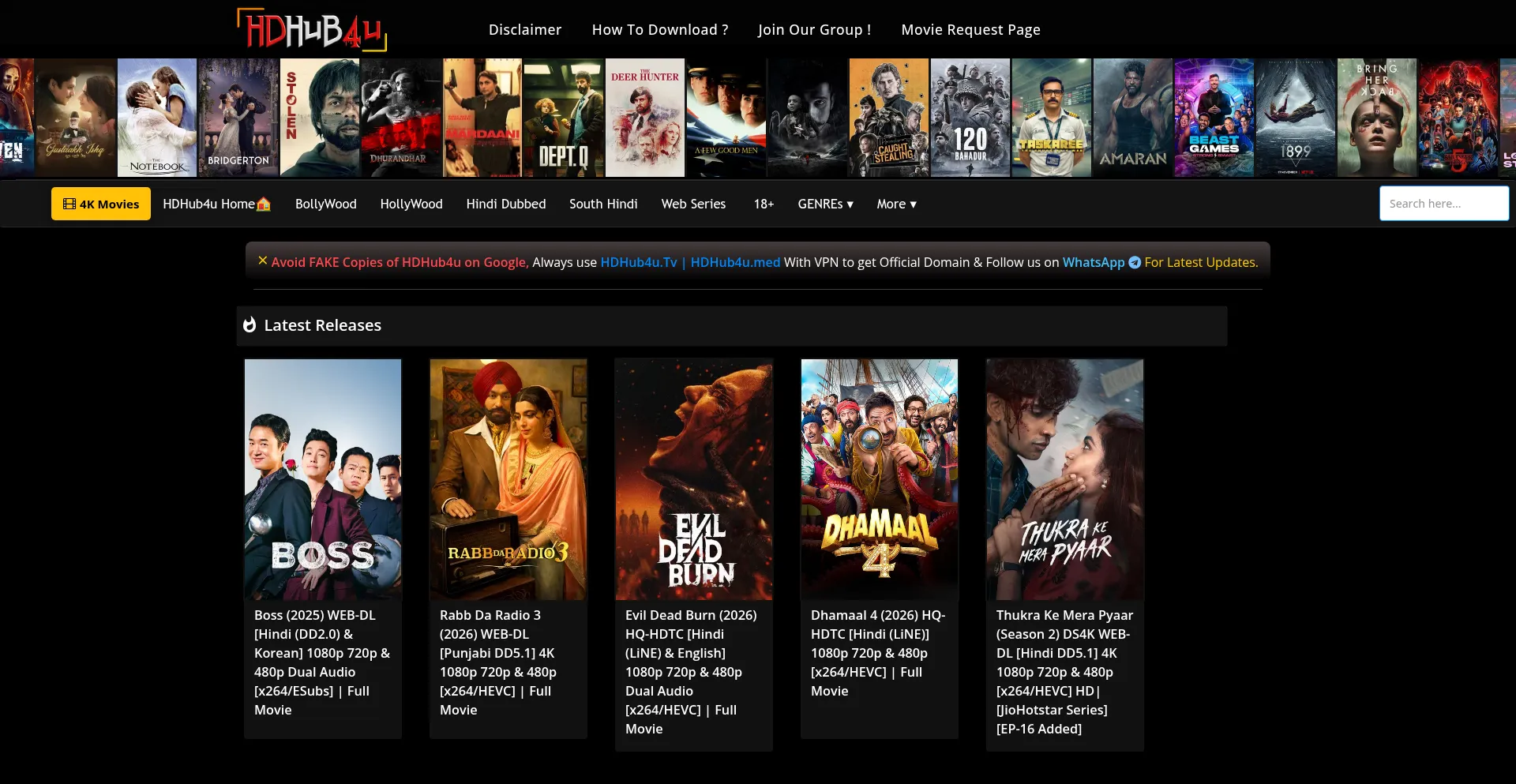Open the Boss (2025) WEB-DL title link

323,662
